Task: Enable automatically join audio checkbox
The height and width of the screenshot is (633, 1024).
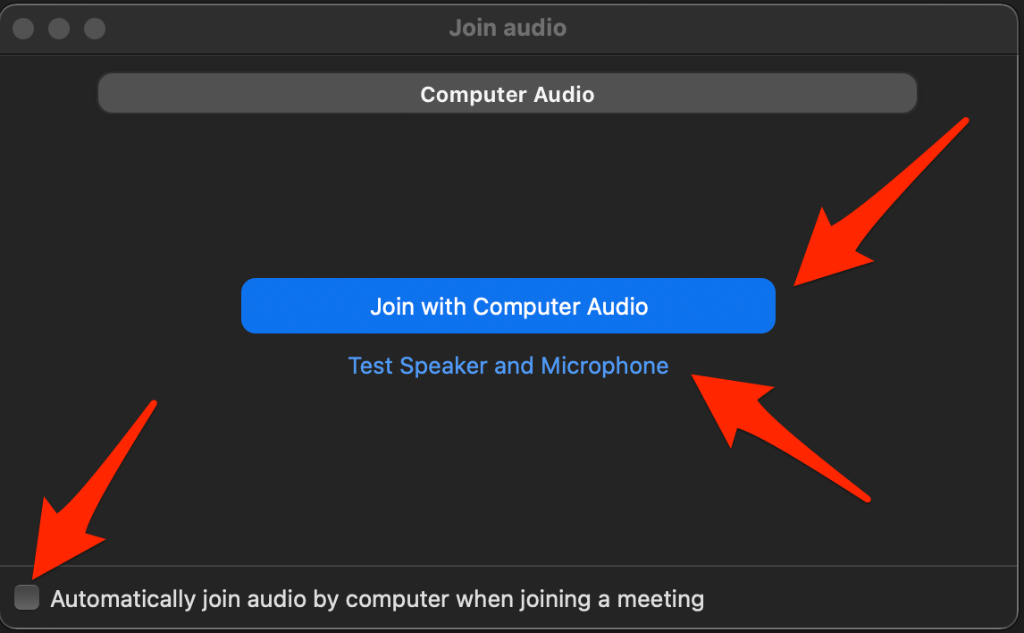Action: pyautogui.click(x=27, y=599)
